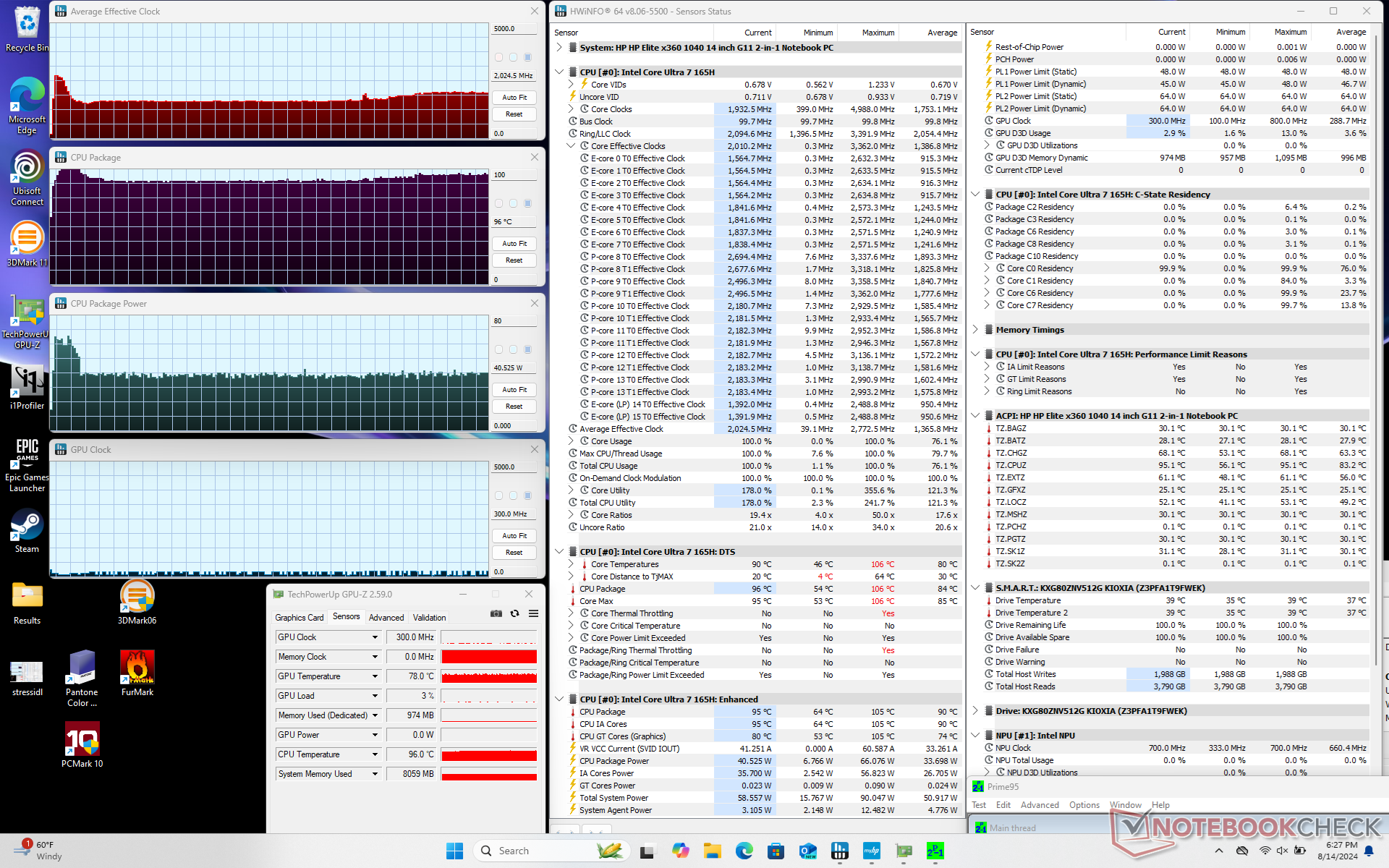Take a GPU-Z screenshot with camera icon
The width and height of the screenshot is (1389, 868).
pos(496,613)
